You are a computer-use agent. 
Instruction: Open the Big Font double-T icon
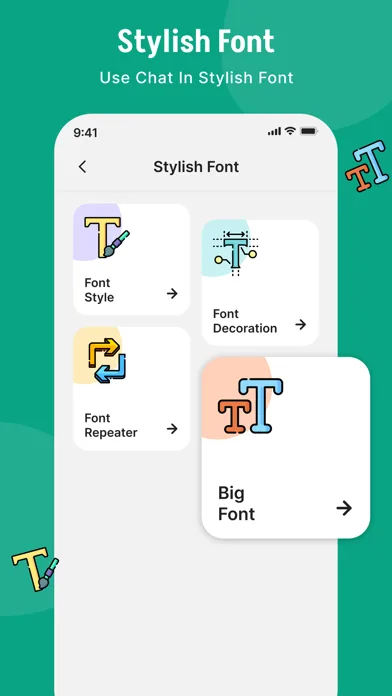pos(250,406)
